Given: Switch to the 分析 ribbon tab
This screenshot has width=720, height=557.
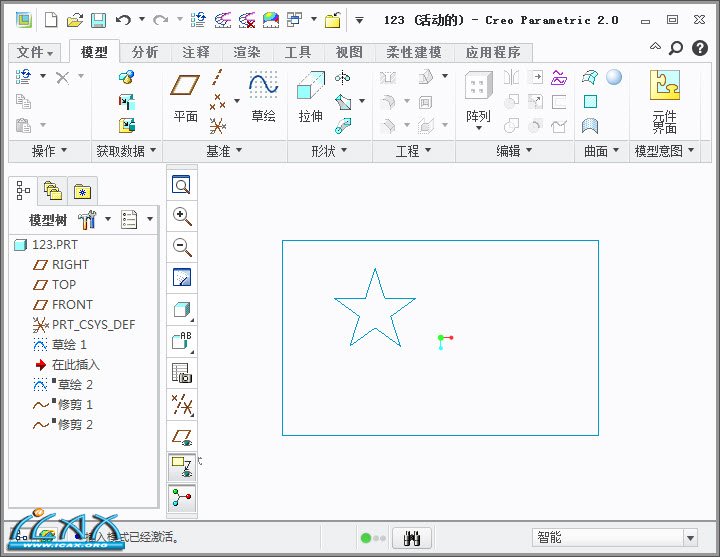Looking at the screenshot, I should click(145, 52).
